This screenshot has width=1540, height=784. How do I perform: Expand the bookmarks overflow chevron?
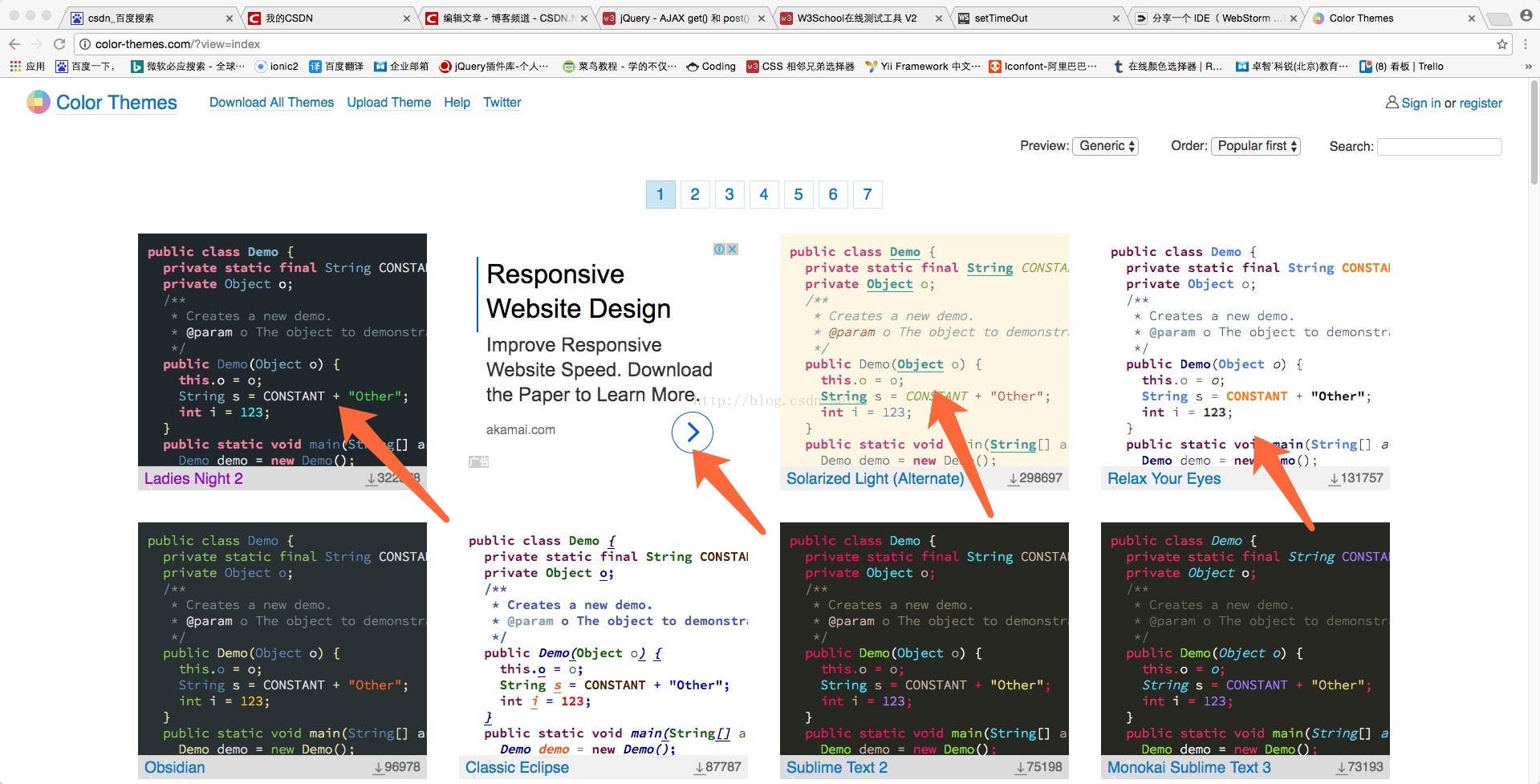1528,67
